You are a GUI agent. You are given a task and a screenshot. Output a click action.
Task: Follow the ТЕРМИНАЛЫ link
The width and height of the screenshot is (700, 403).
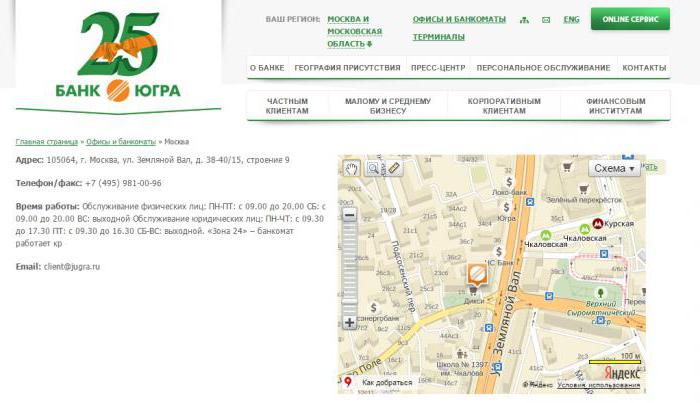(438, 37)
